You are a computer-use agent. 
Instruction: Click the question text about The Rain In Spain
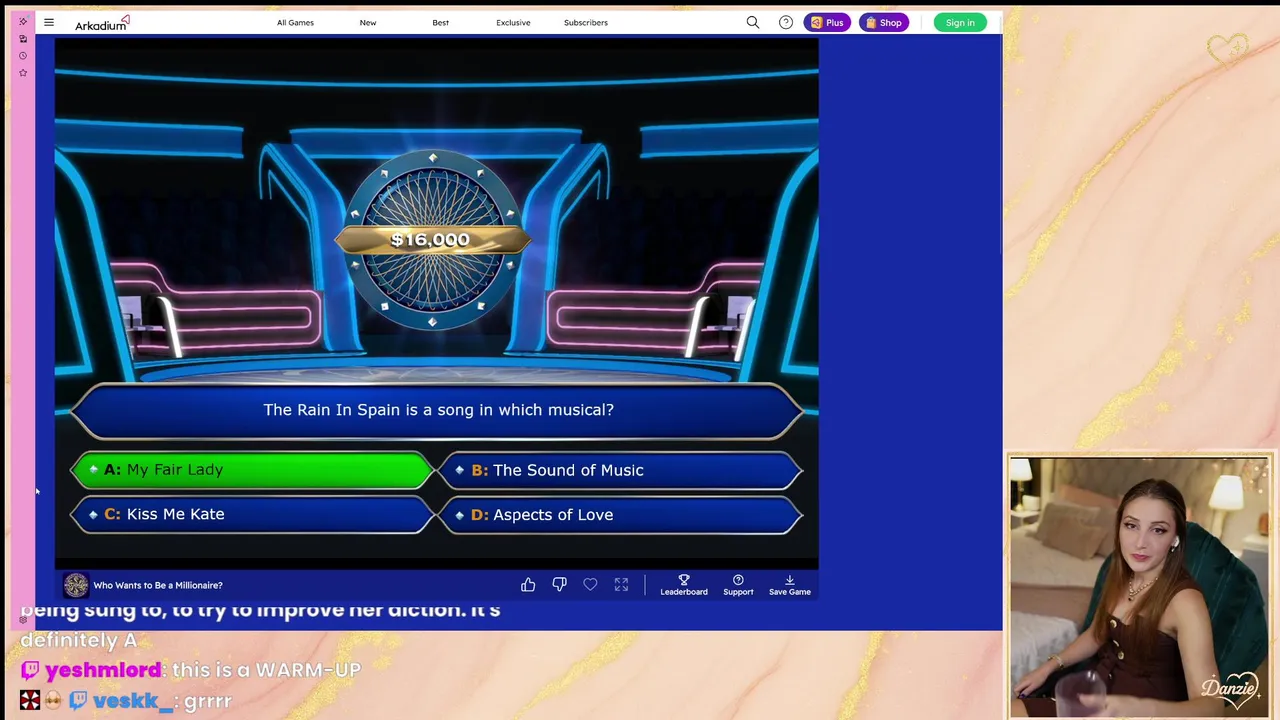pos(438,410)
